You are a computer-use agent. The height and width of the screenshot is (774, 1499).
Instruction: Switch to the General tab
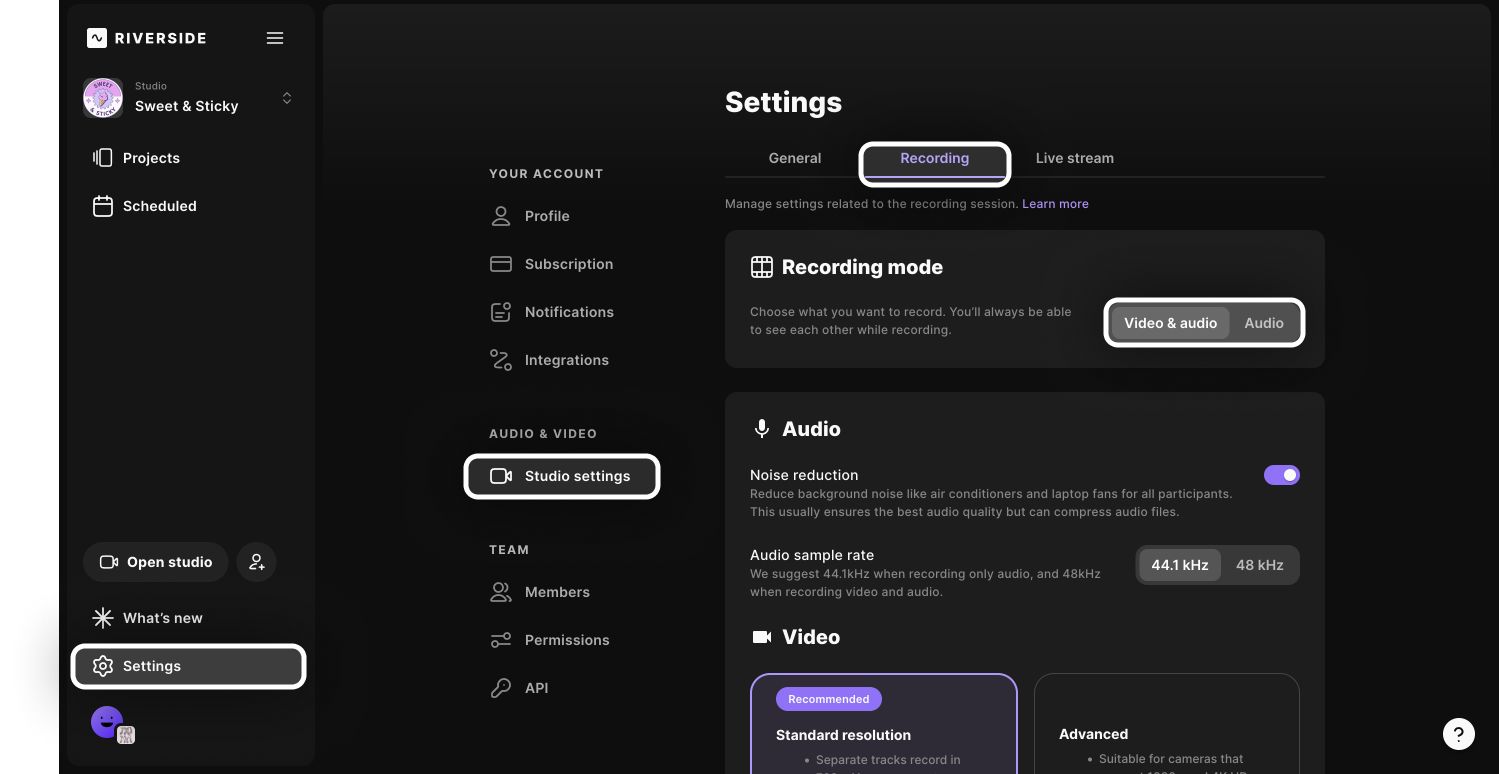(x=795, y=158)
